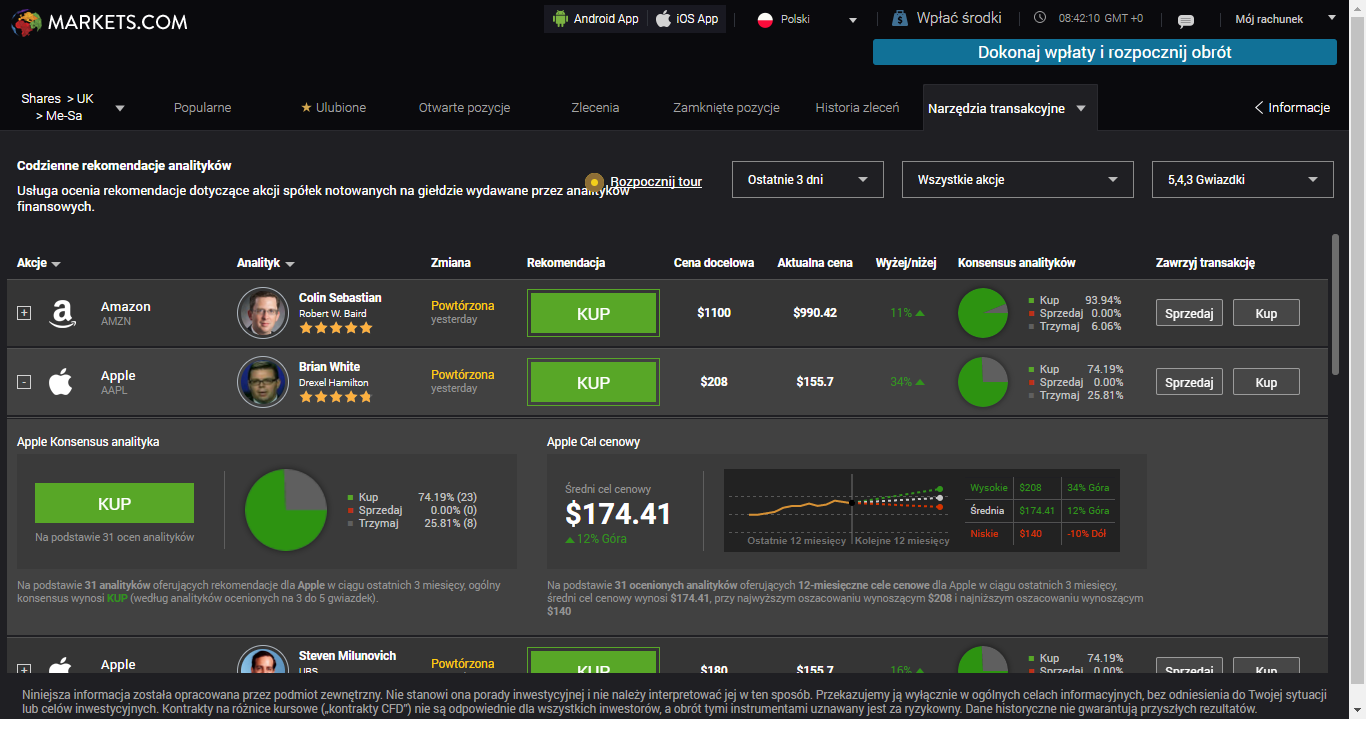Viewport: 1366px width, 738px height.
Task: Open the Narzędzia transakcyjne dropdown arrow
Action: pyautogui.click(x=1081, y=108)
